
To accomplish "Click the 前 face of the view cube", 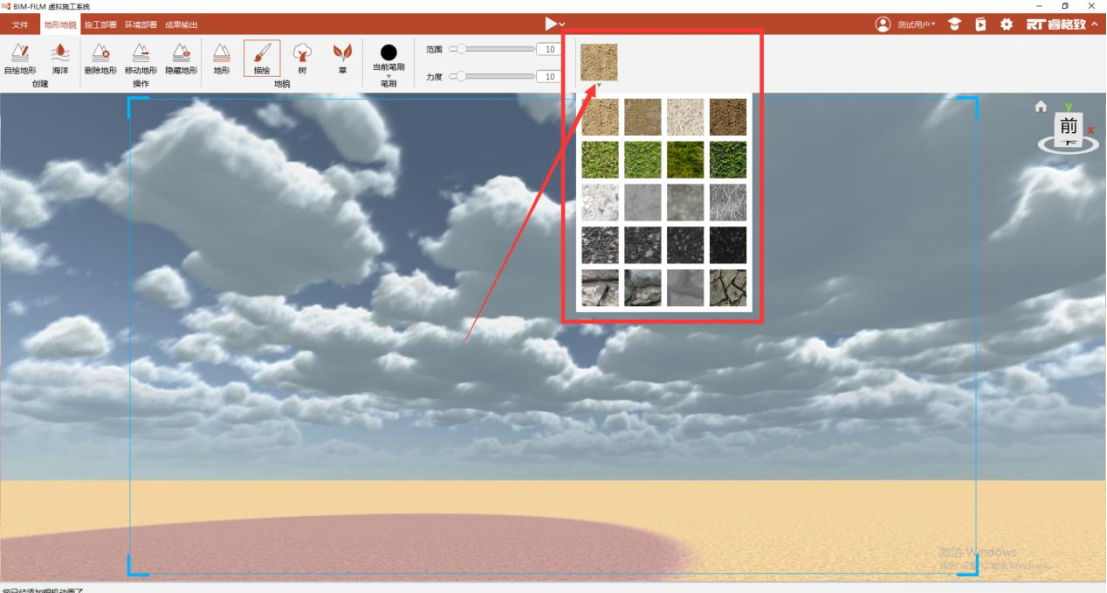I will (x=1068, y=127).
